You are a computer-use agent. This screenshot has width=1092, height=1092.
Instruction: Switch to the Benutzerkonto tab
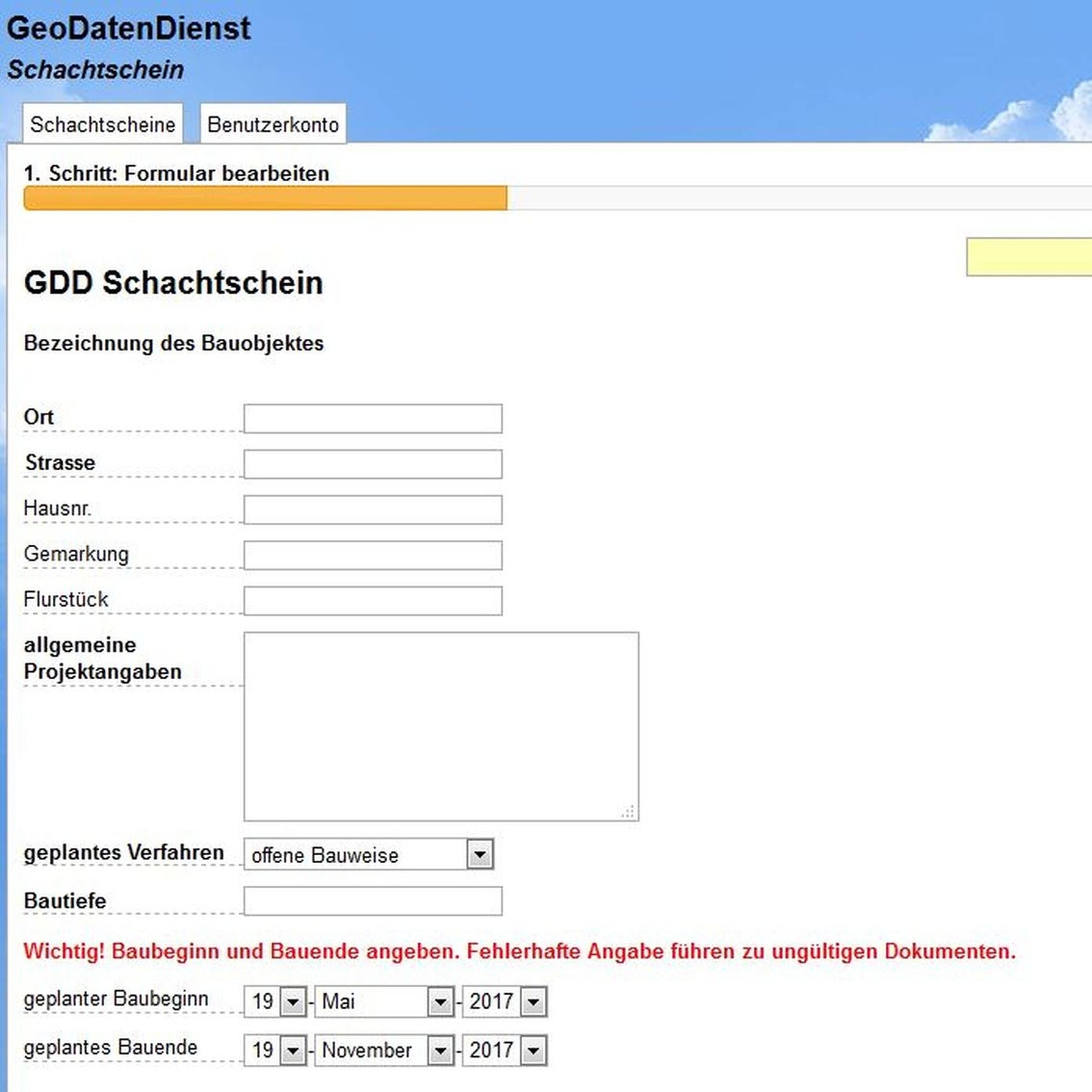tap(273, 124)
